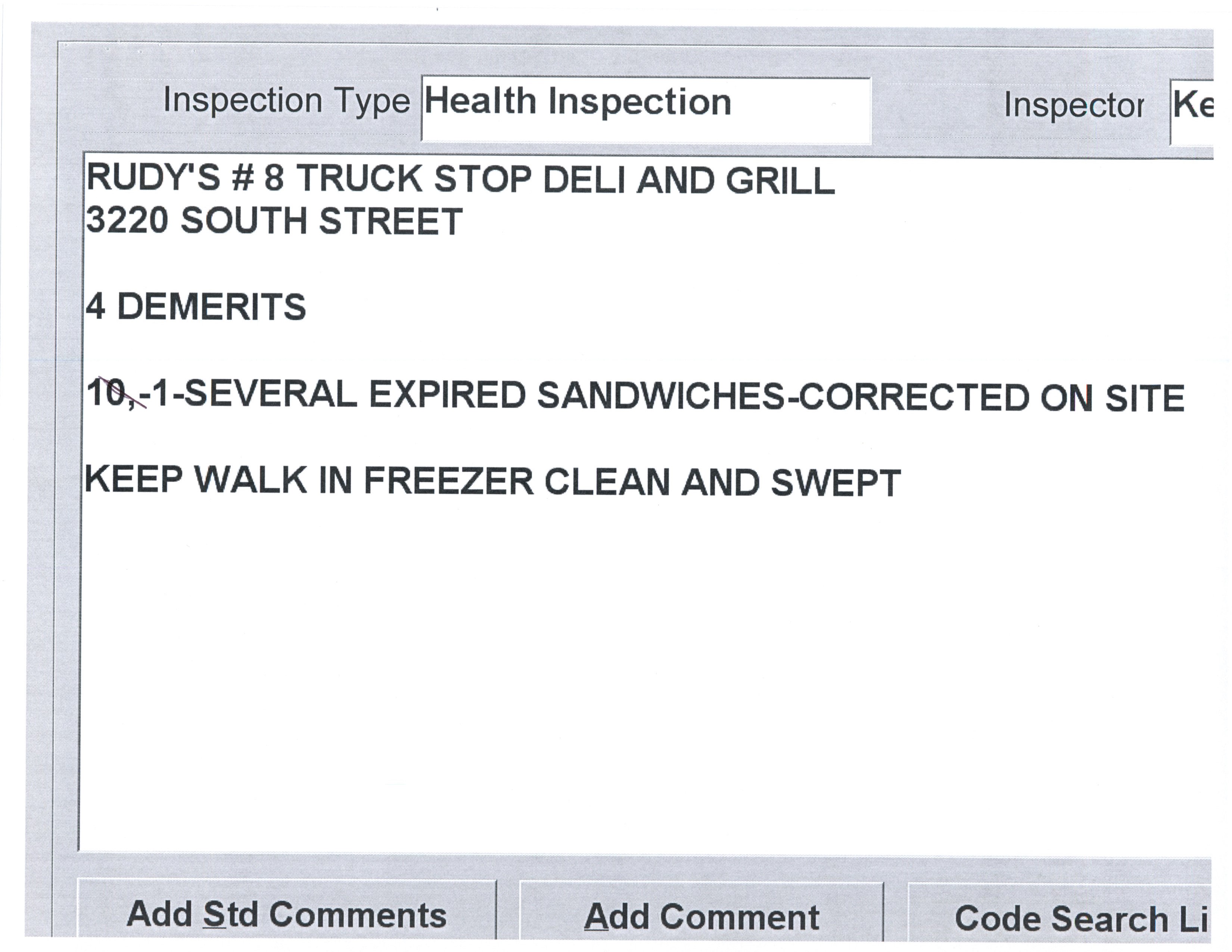The width and height of the screenshot is (1232, 952).
Task: Click the Add Std Comments button
Action: [x=287, y=915]
